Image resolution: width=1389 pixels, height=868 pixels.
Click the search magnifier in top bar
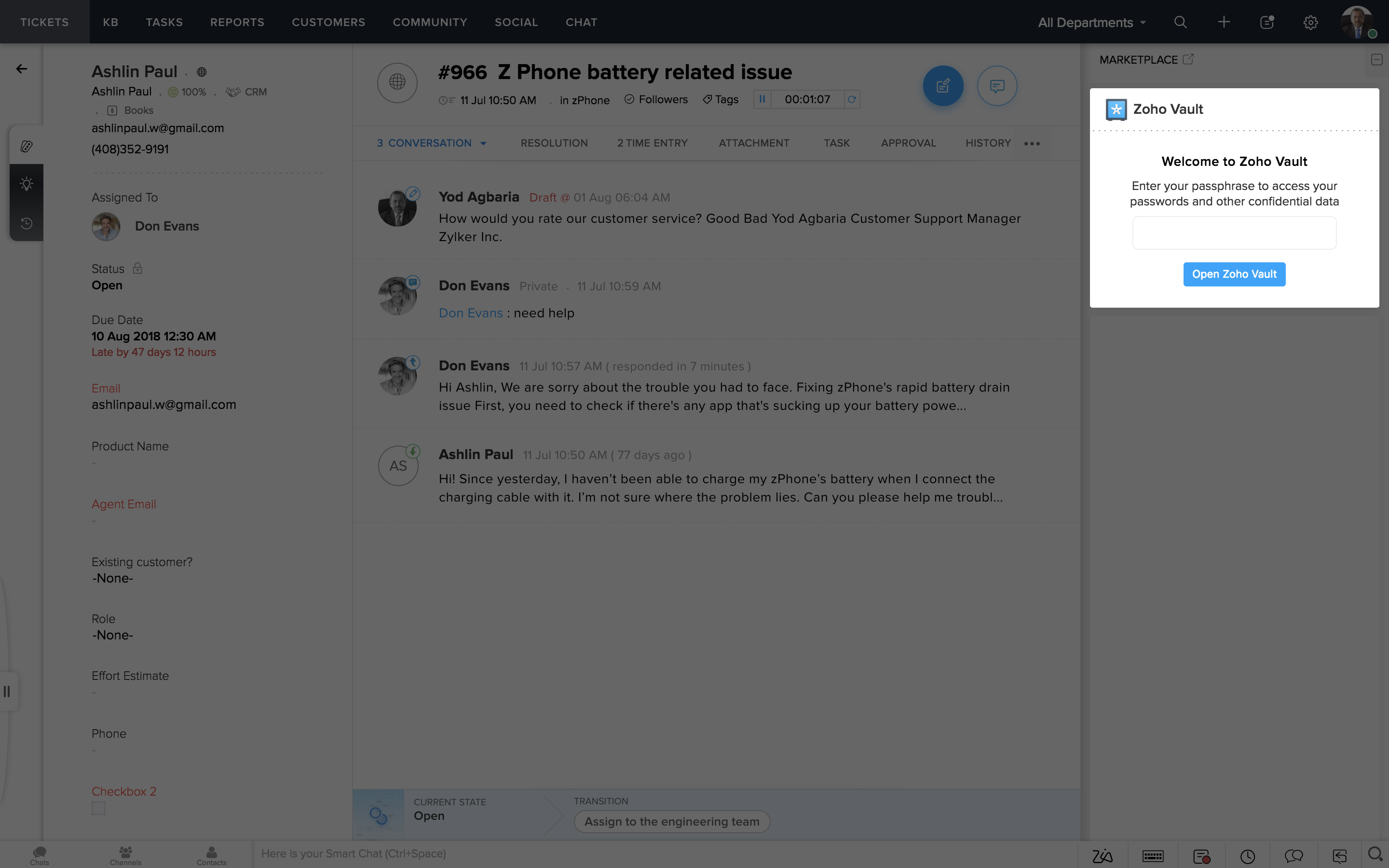coord(1180,22)
